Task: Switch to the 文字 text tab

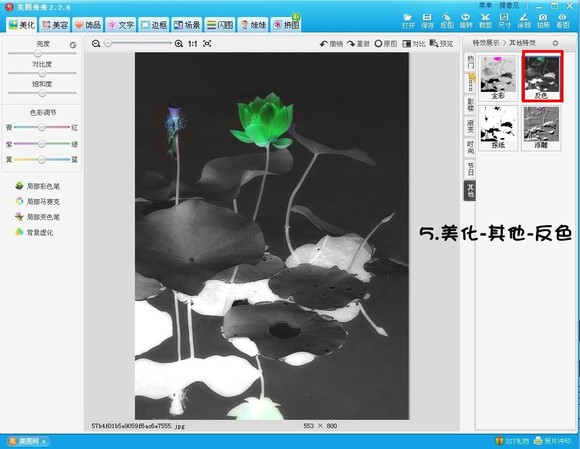Action: coord(121,25)
